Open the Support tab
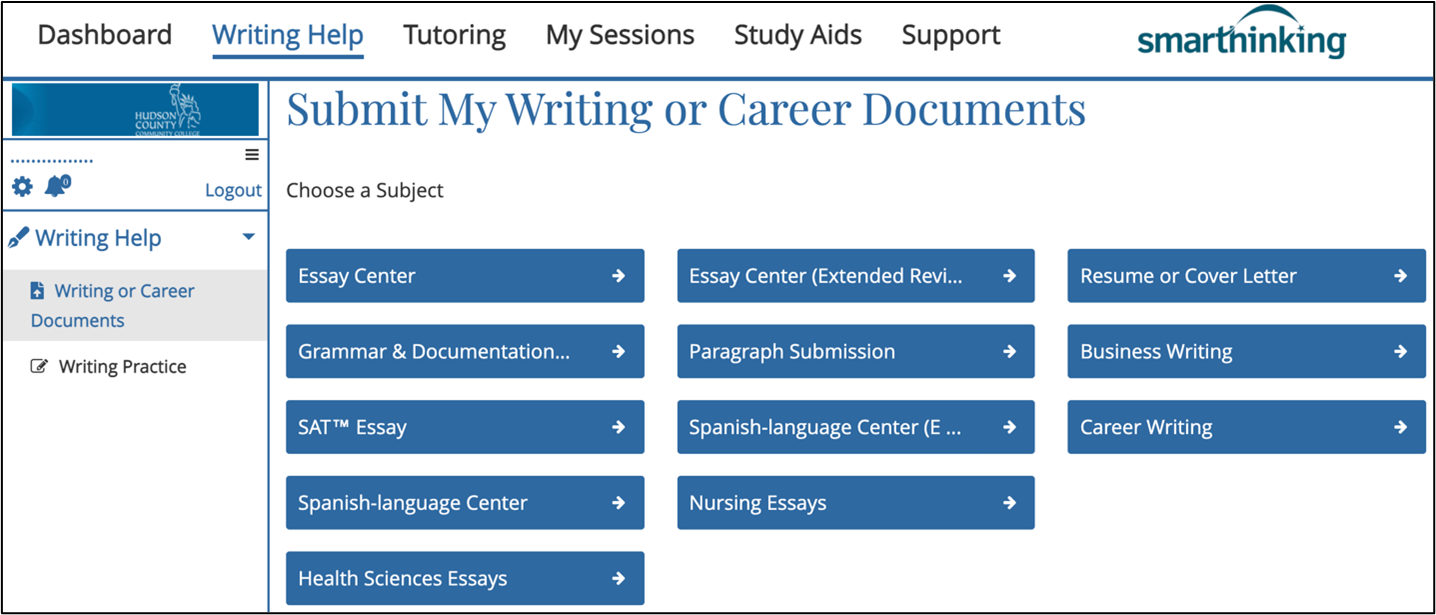1436x615 pixels. click(951, 35)
